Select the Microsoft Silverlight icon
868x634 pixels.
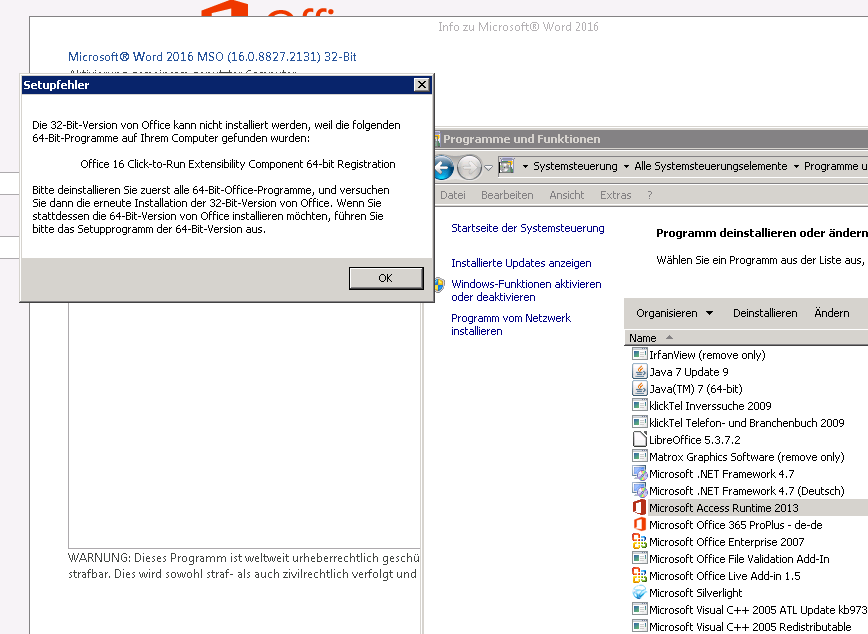(x=640, y=592)
